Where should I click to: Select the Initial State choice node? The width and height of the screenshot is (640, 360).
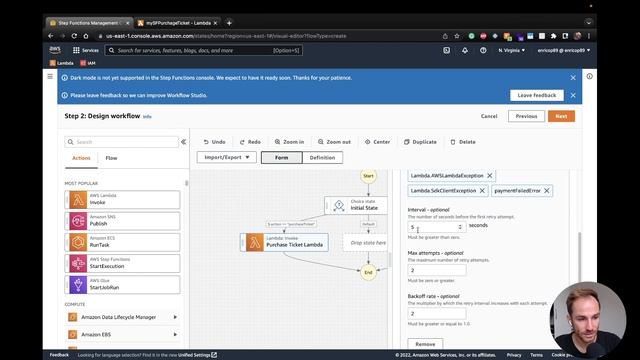tap(356, 205)
